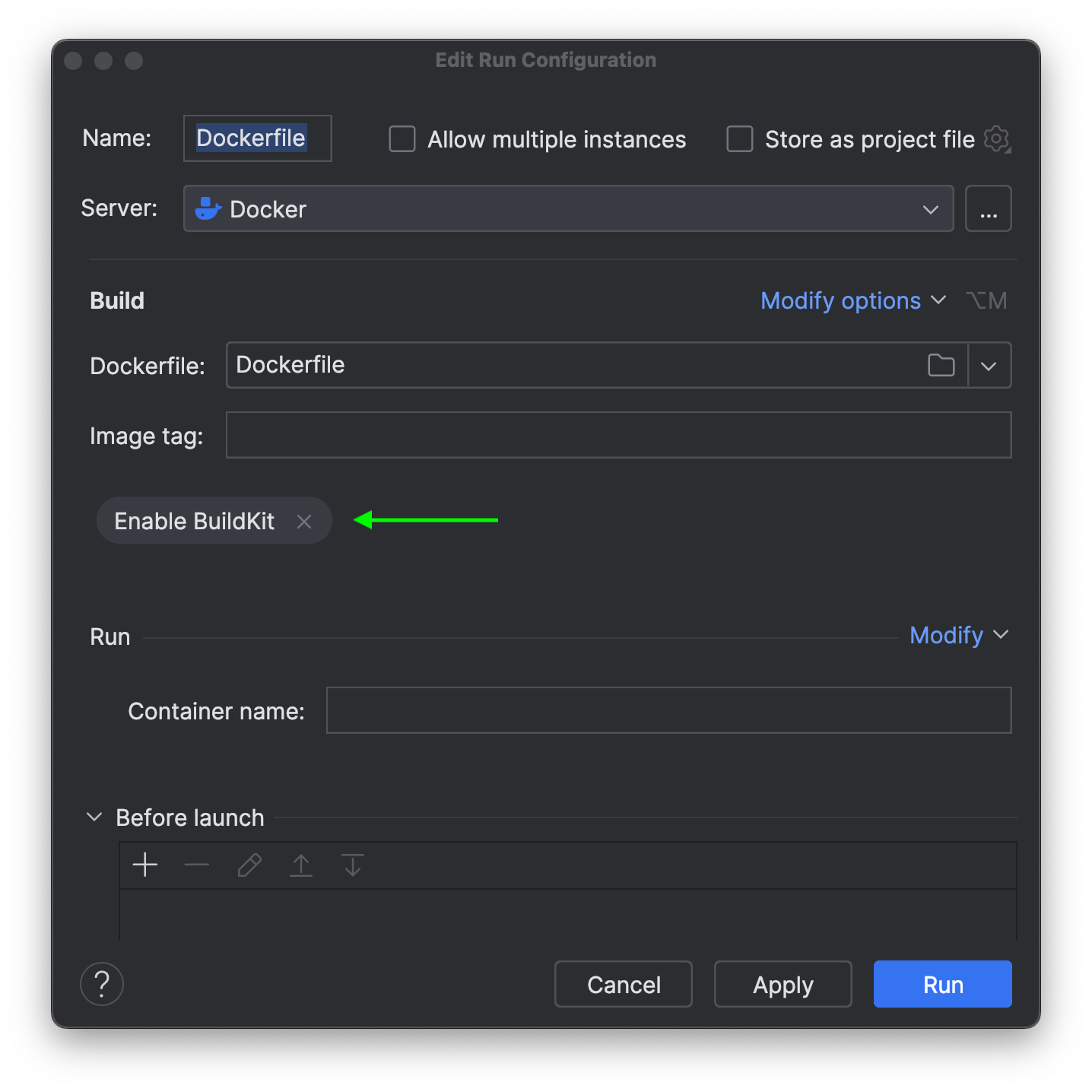1092x1092 pixels.
Task: Click the add task plus icon
Action: [144, 865]
